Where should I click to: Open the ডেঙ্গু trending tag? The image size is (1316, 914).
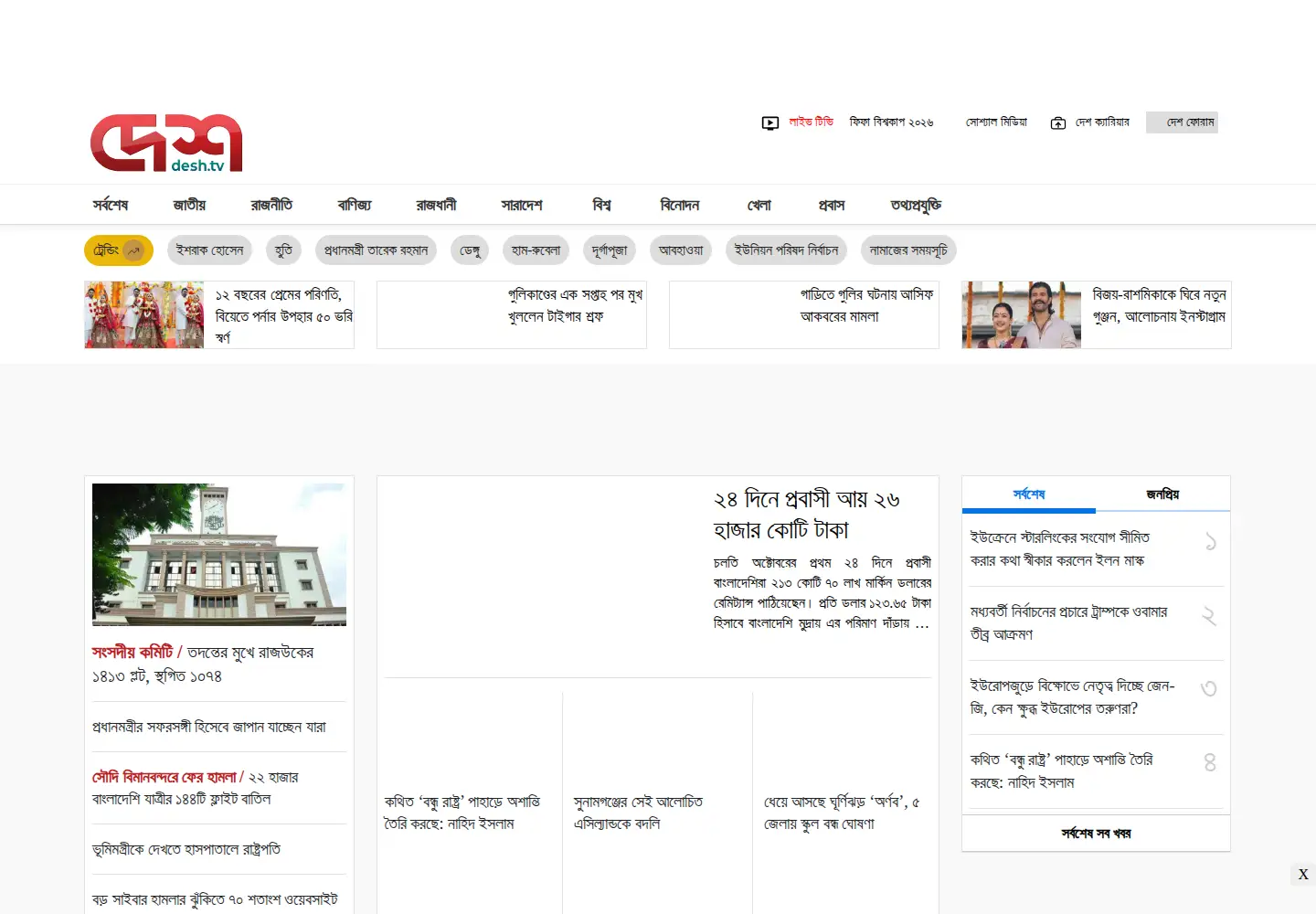tap(470, 250)
